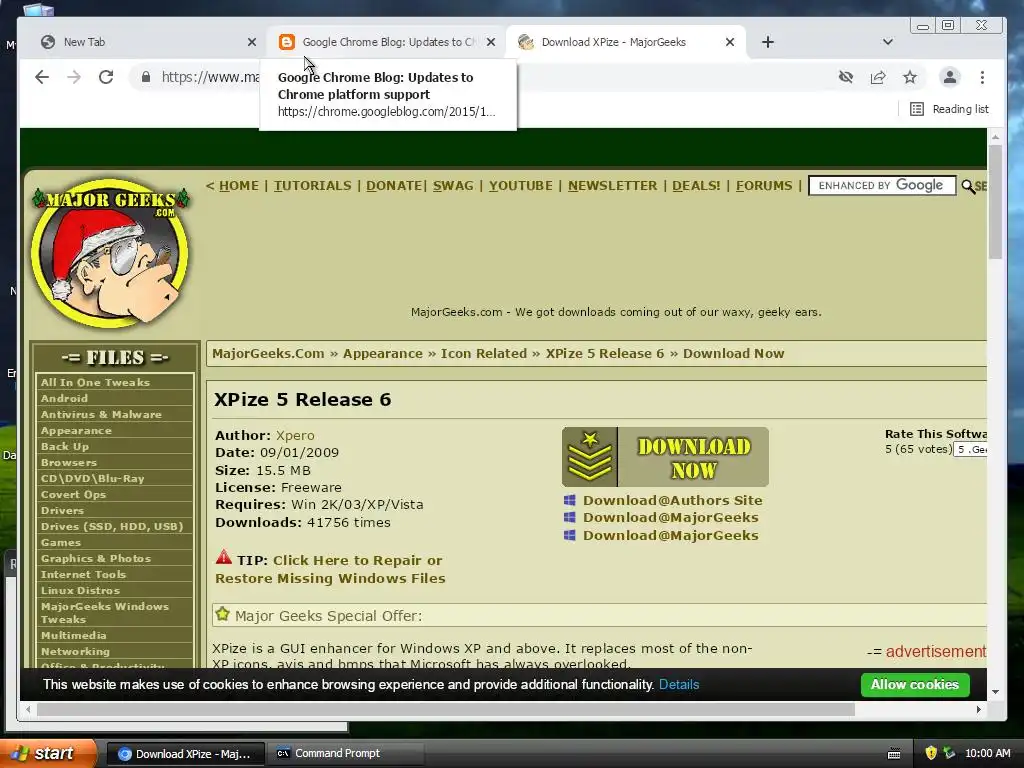Close the Google Chrome Blog tab
The image size is (1024, 768).
coord(491,42)
